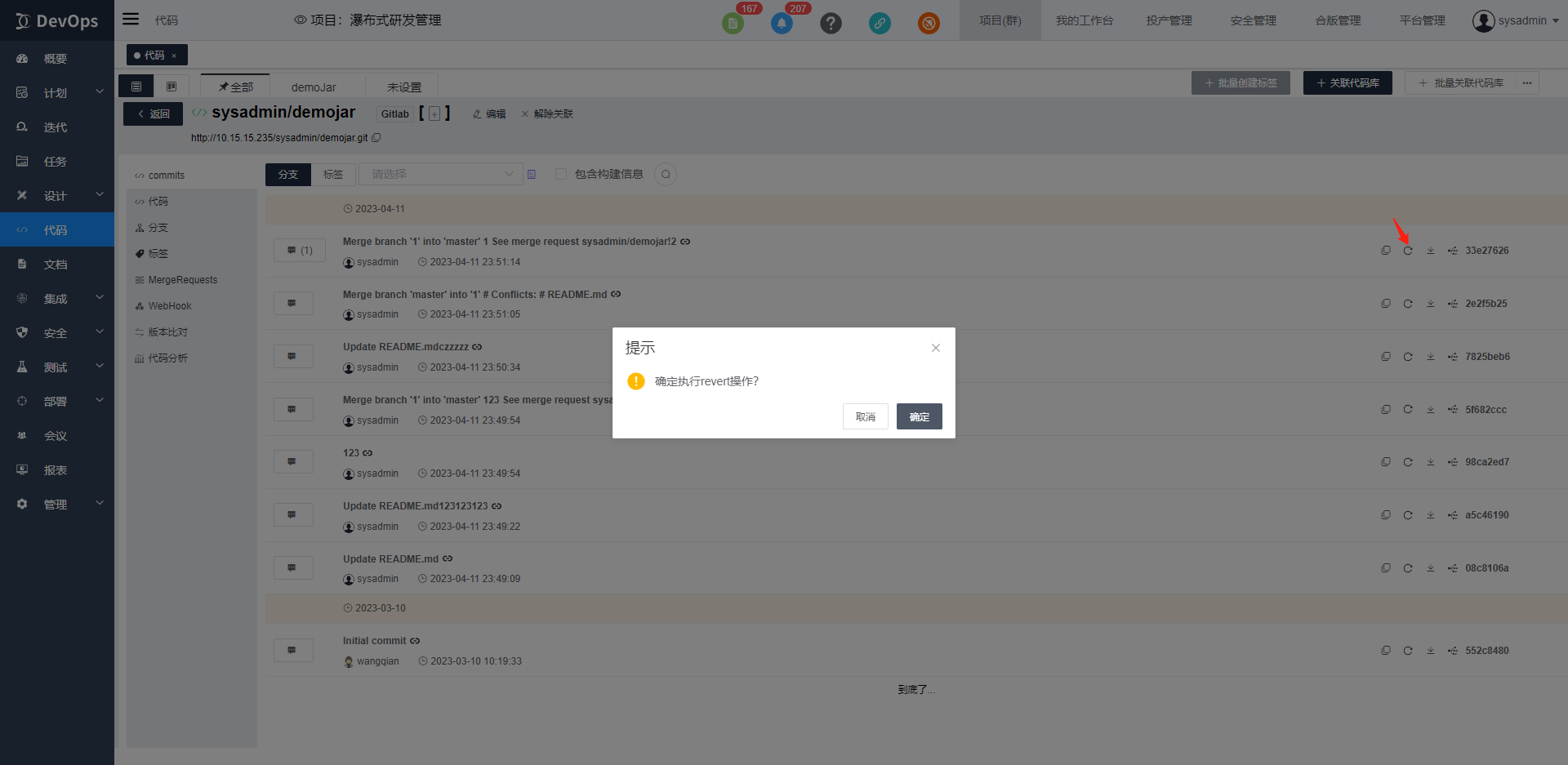Copy the repository git URL

(376, 138)
